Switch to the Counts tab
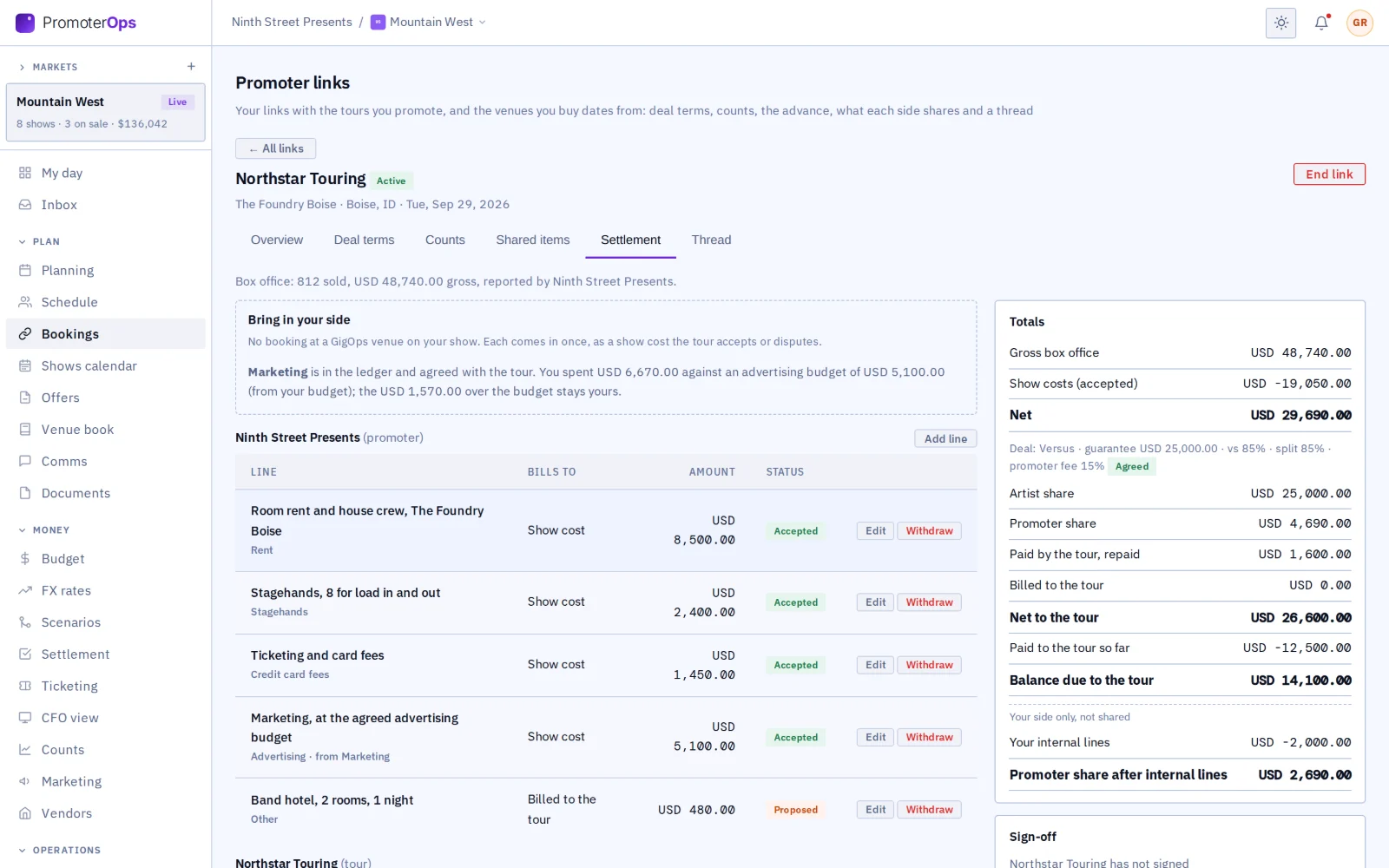This screenshot has width=1389, height=868. point(445,240)
